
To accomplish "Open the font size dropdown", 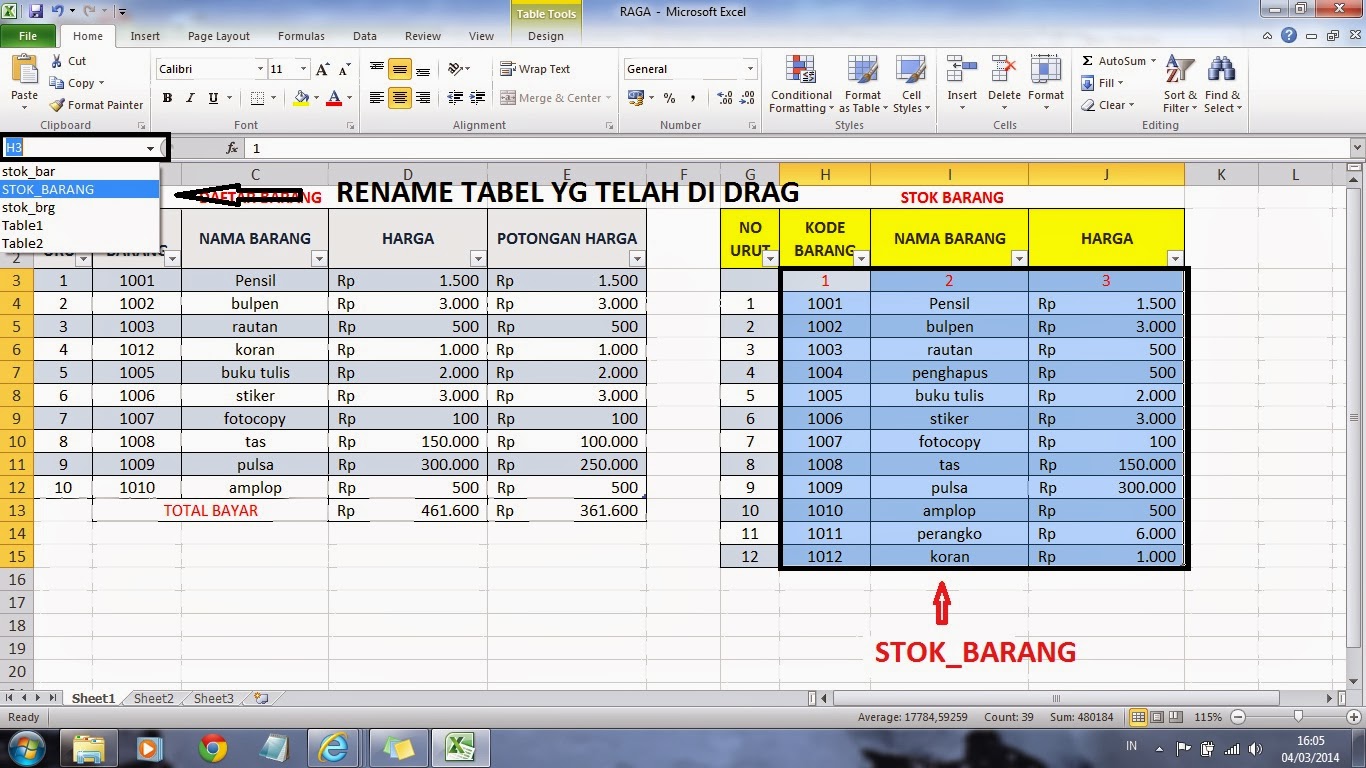I will coord(302,69).
